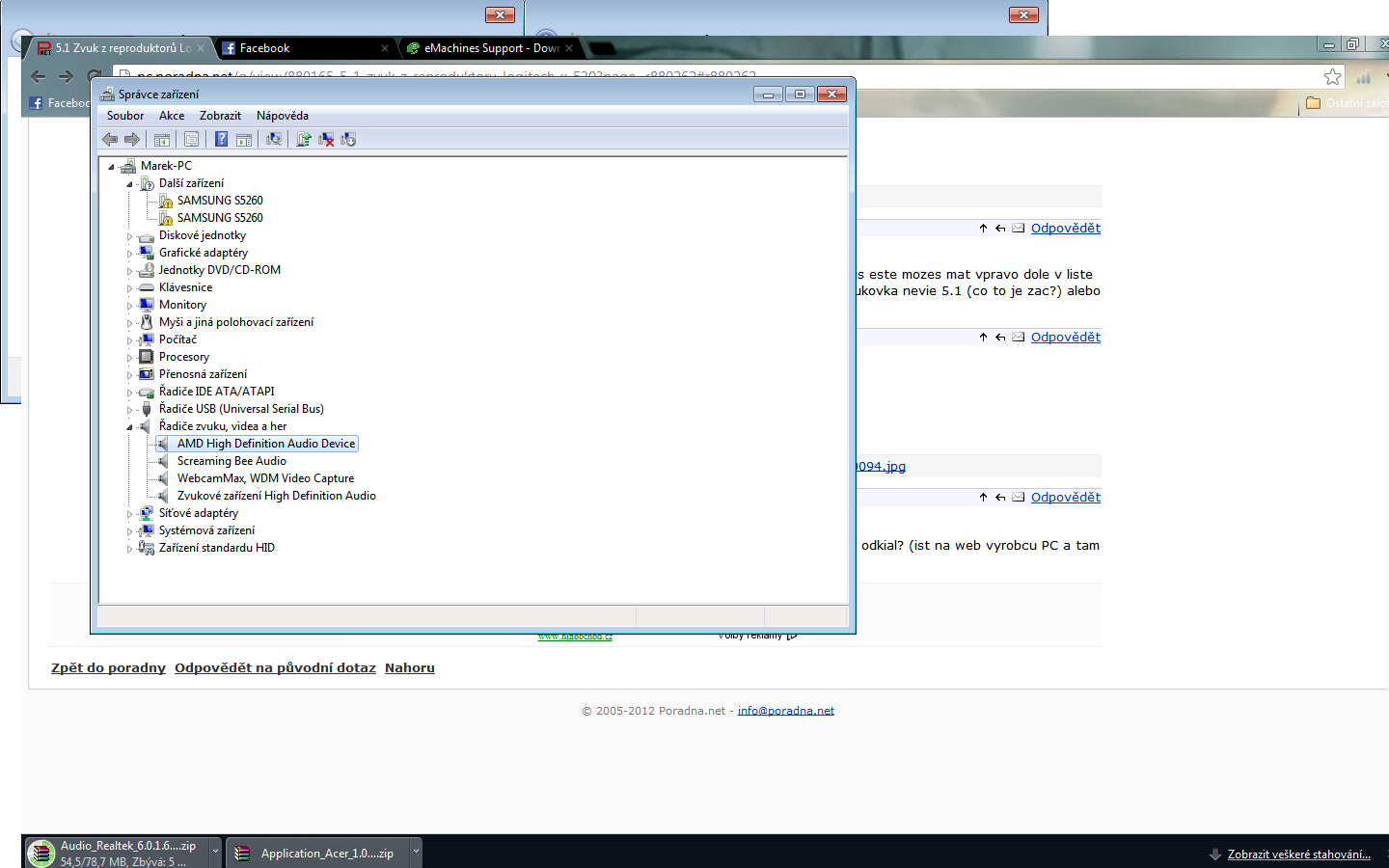Click the Marek-PC computer node

[166, 166]
